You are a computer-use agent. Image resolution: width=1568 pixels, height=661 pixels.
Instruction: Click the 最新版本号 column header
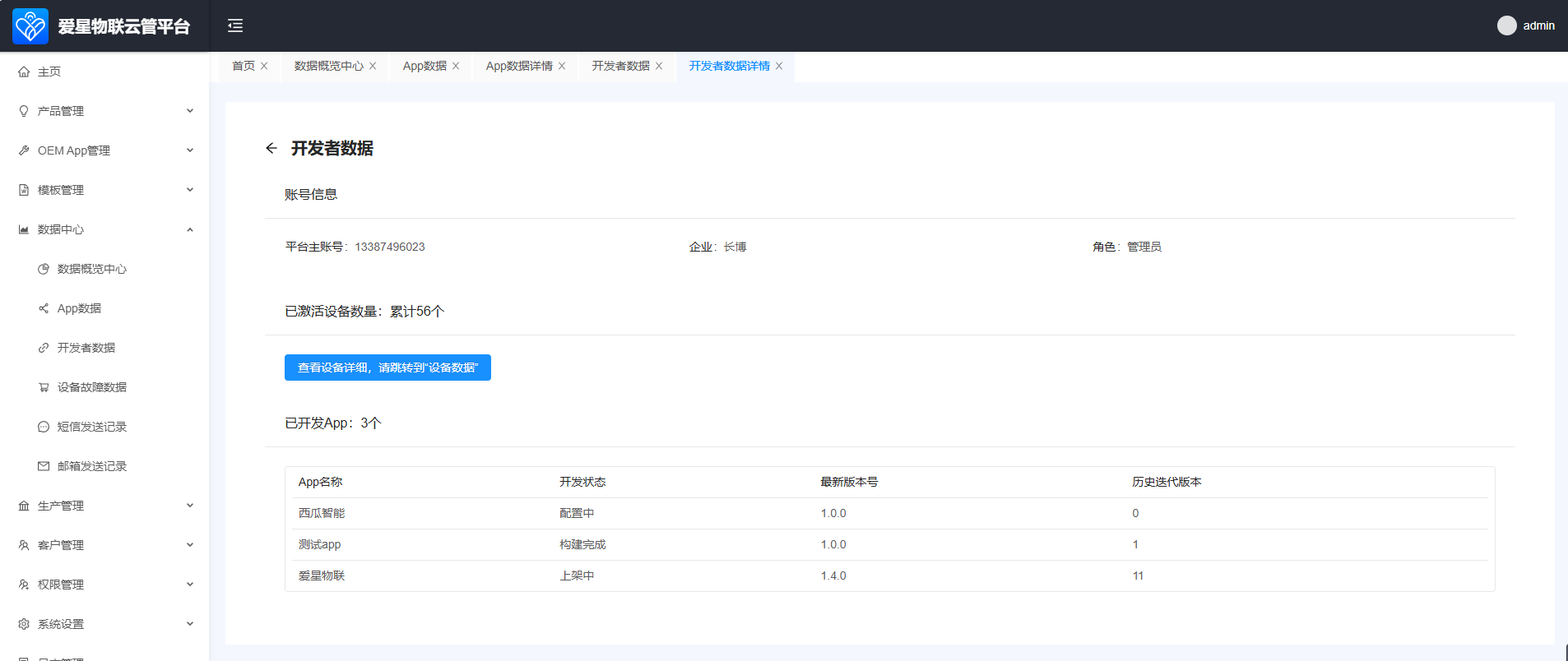(849, 482)
